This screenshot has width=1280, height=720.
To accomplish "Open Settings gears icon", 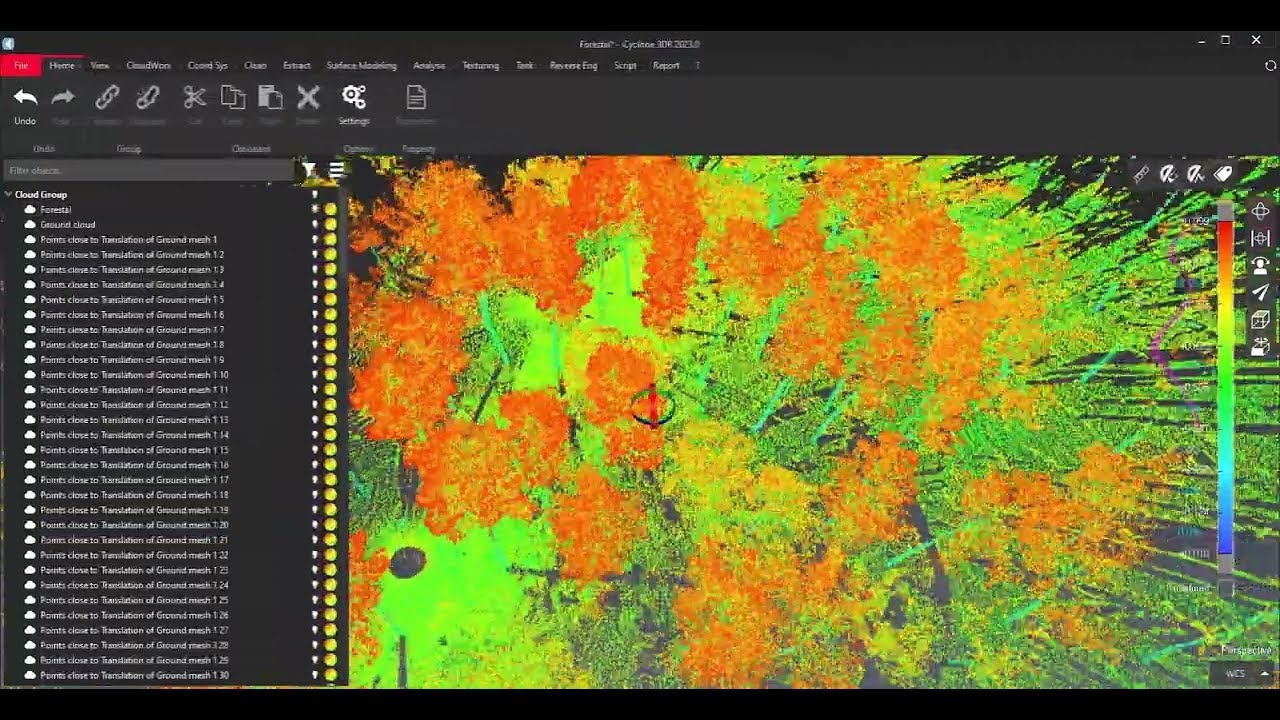I will pos(354,97).
